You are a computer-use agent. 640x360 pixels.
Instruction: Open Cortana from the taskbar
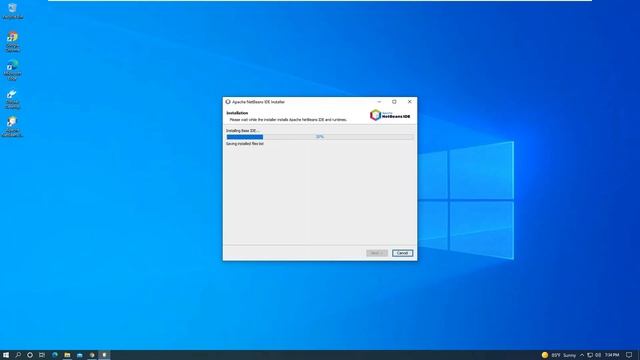30,355
